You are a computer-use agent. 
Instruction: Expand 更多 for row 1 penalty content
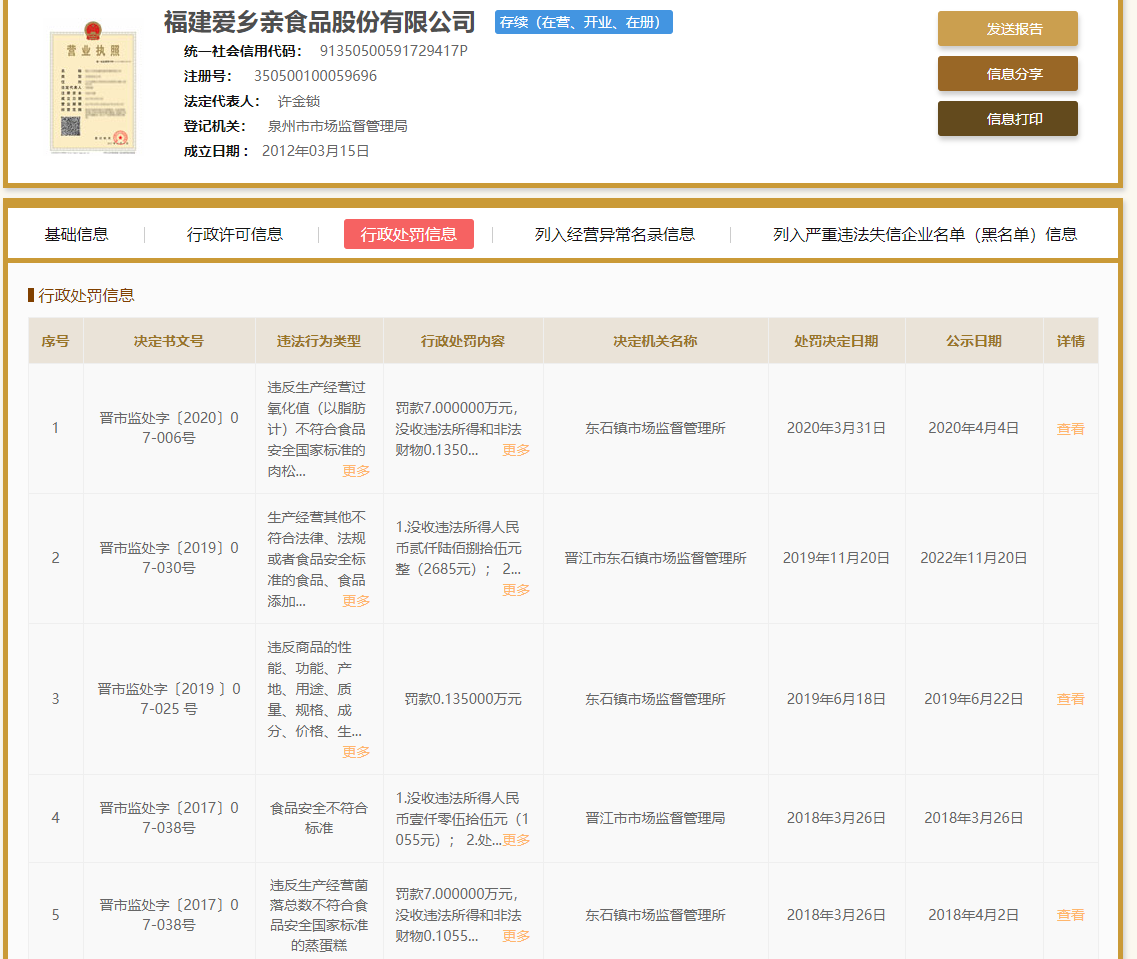pos(516,450)
